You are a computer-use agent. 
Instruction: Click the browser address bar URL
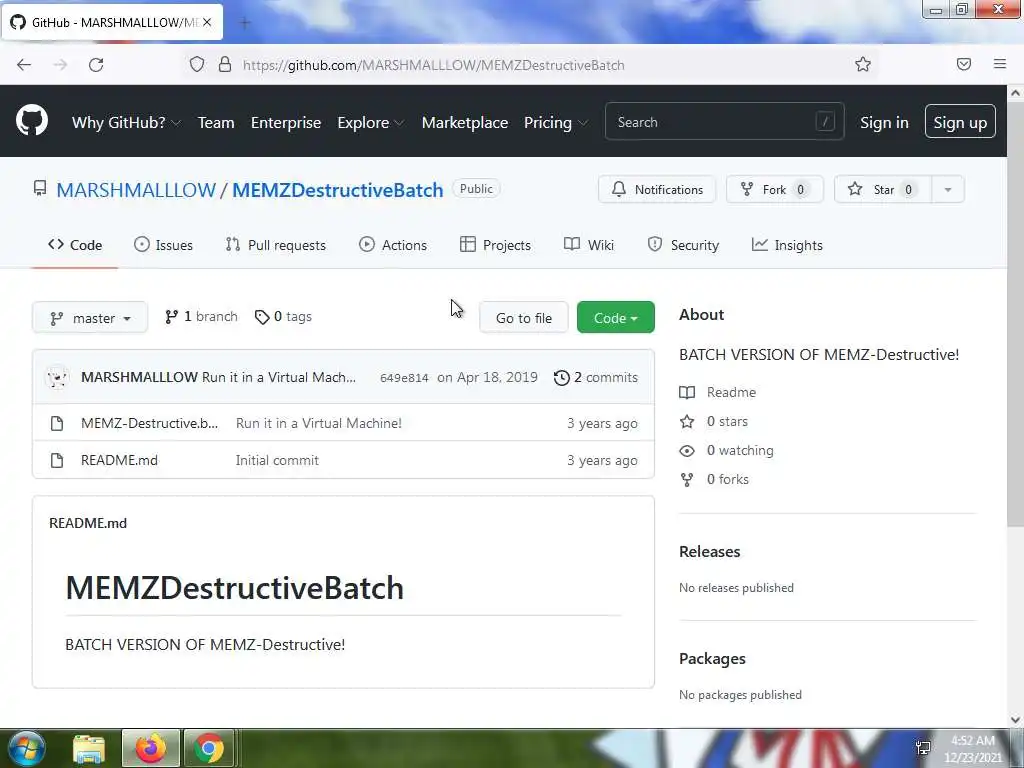coord(434,65)
